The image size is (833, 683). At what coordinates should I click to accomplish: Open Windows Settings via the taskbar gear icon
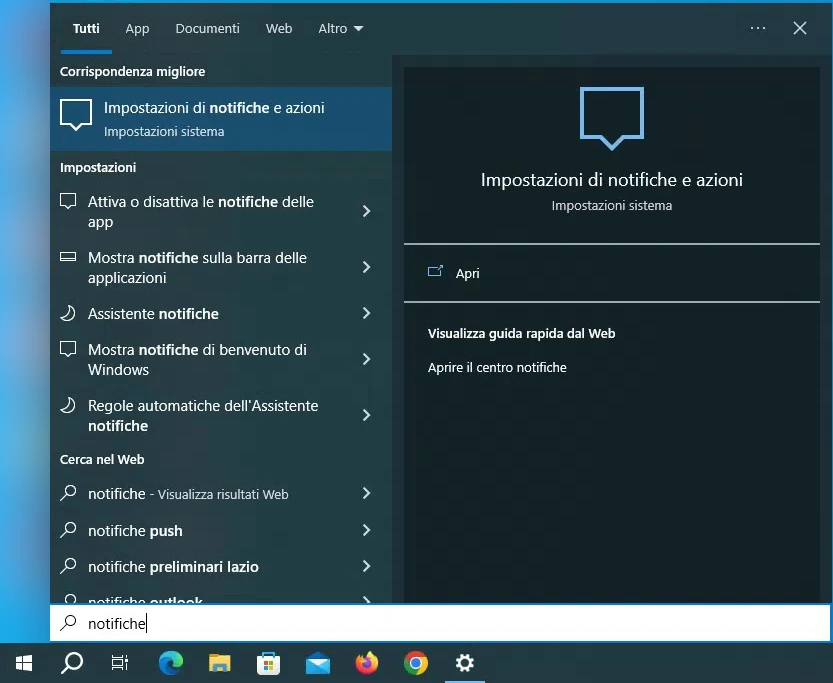pyautogui.click(x=464, y=662)
